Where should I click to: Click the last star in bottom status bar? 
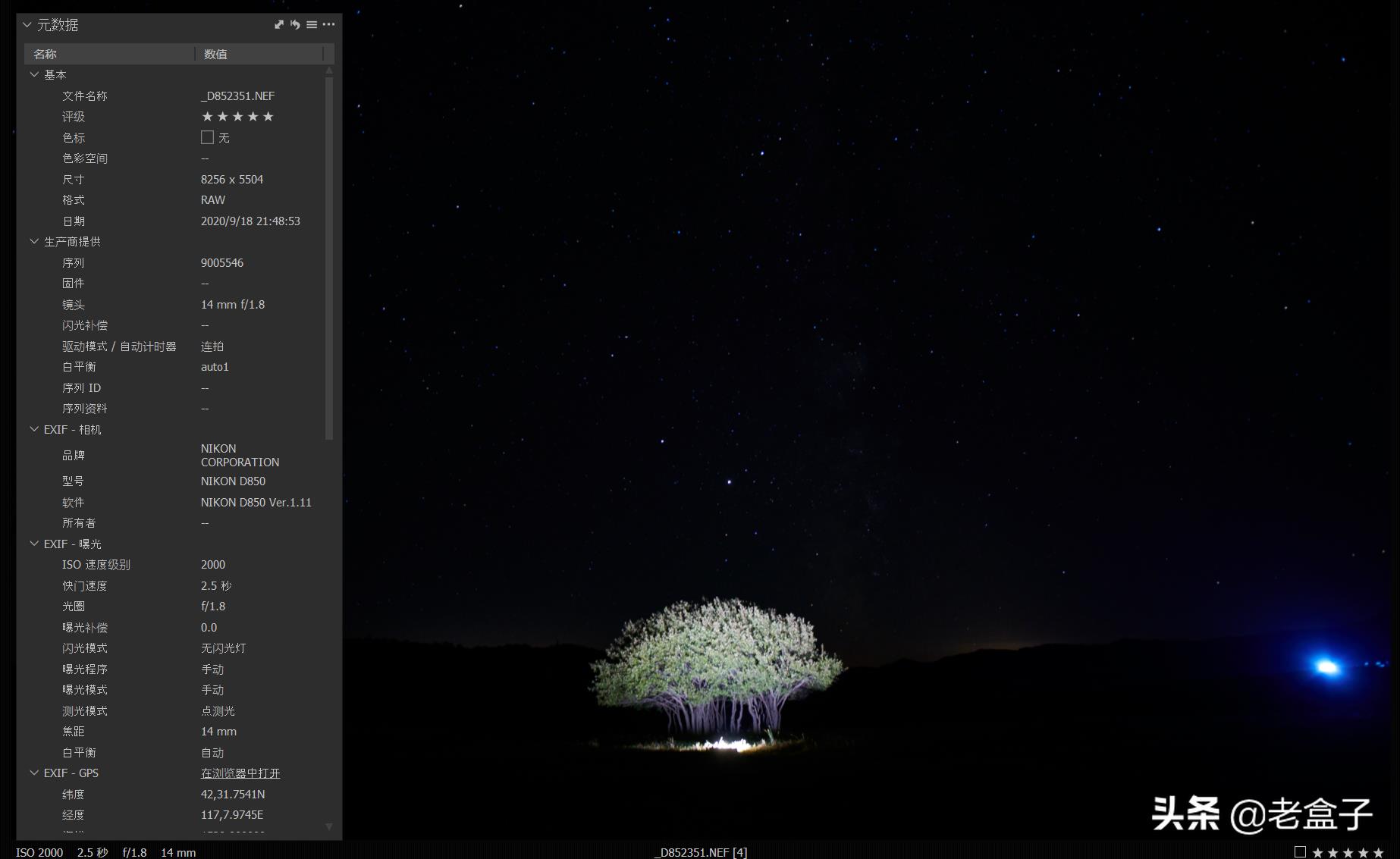pyautogui.click(x=1378, y=853)
